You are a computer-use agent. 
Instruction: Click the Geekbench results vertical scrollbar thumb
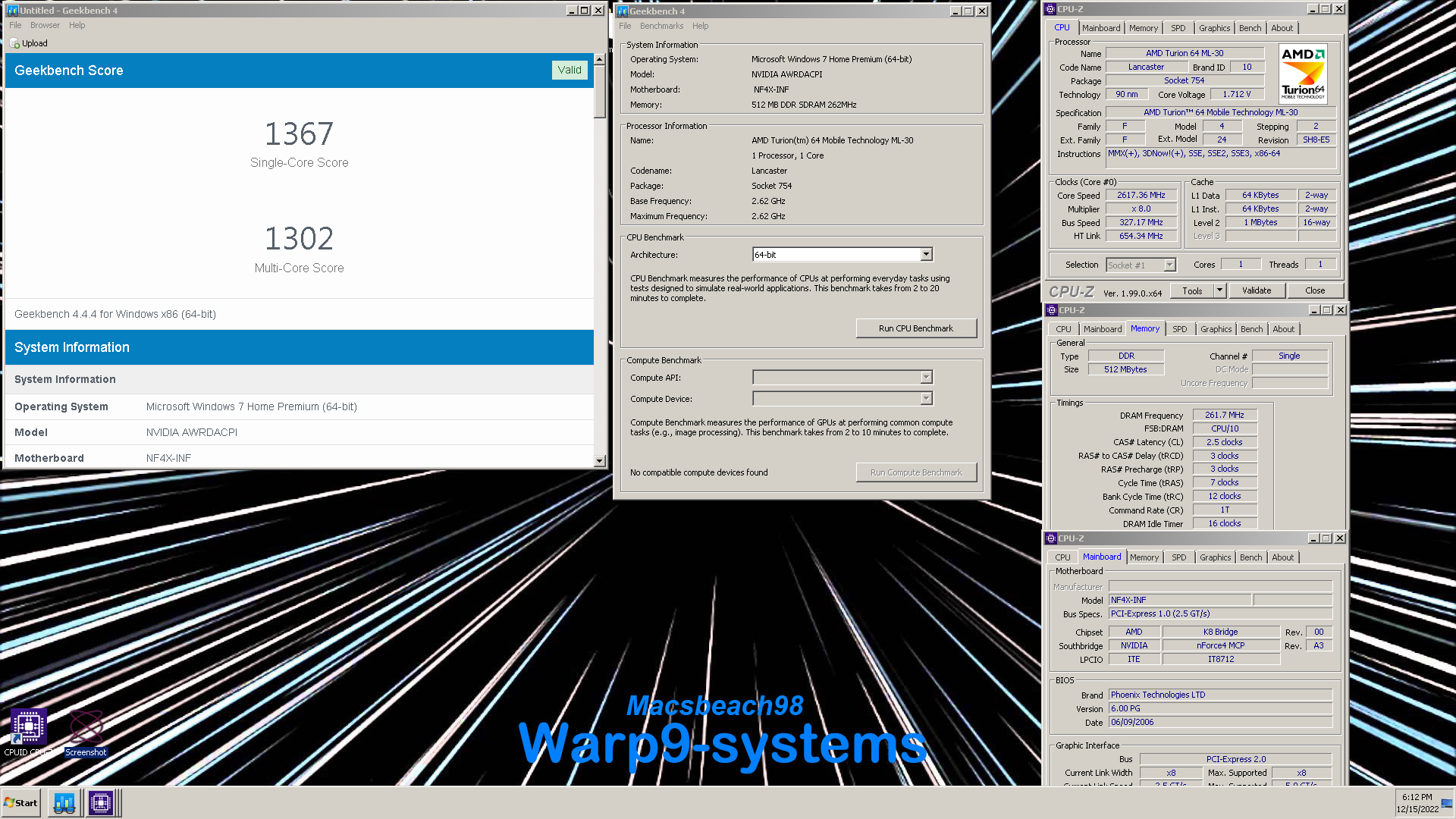point(599,91)
